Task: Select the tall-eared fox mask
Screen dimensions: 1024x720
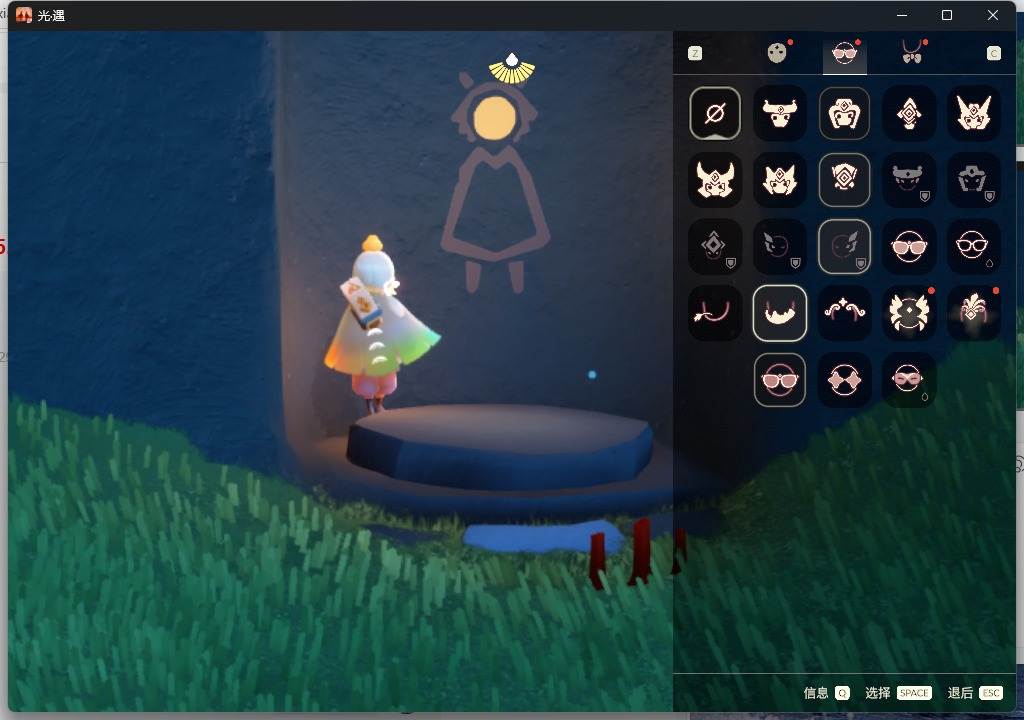Action: [x=973, y=113]
